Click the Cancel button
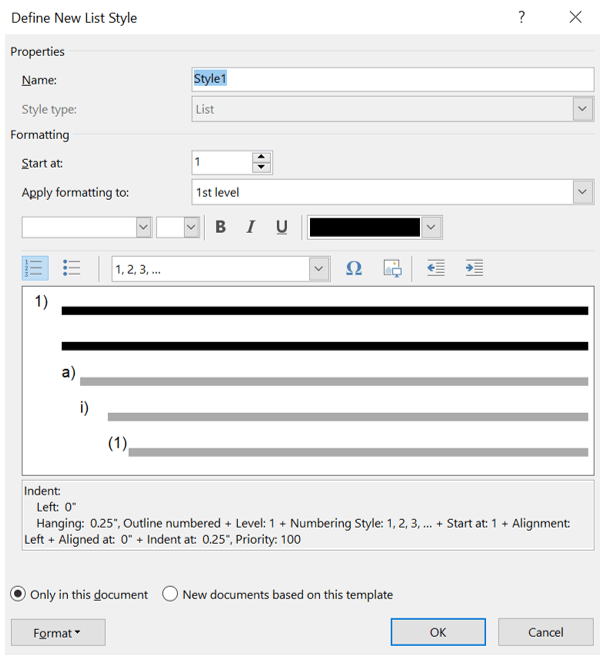The image size is (605, 657). click(x=545, y=632)
